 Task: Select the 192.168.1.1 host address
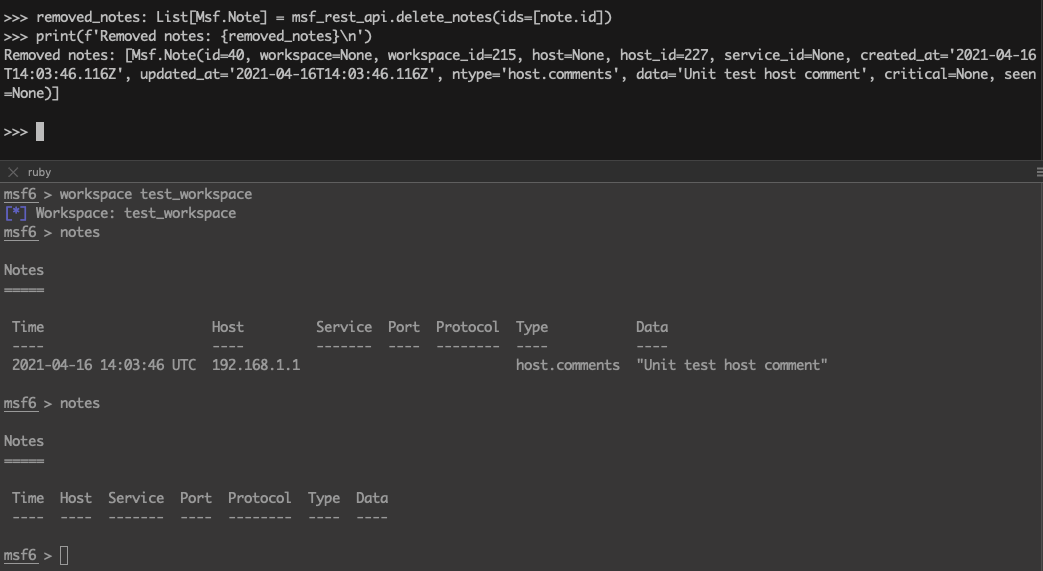click(255, 365)
